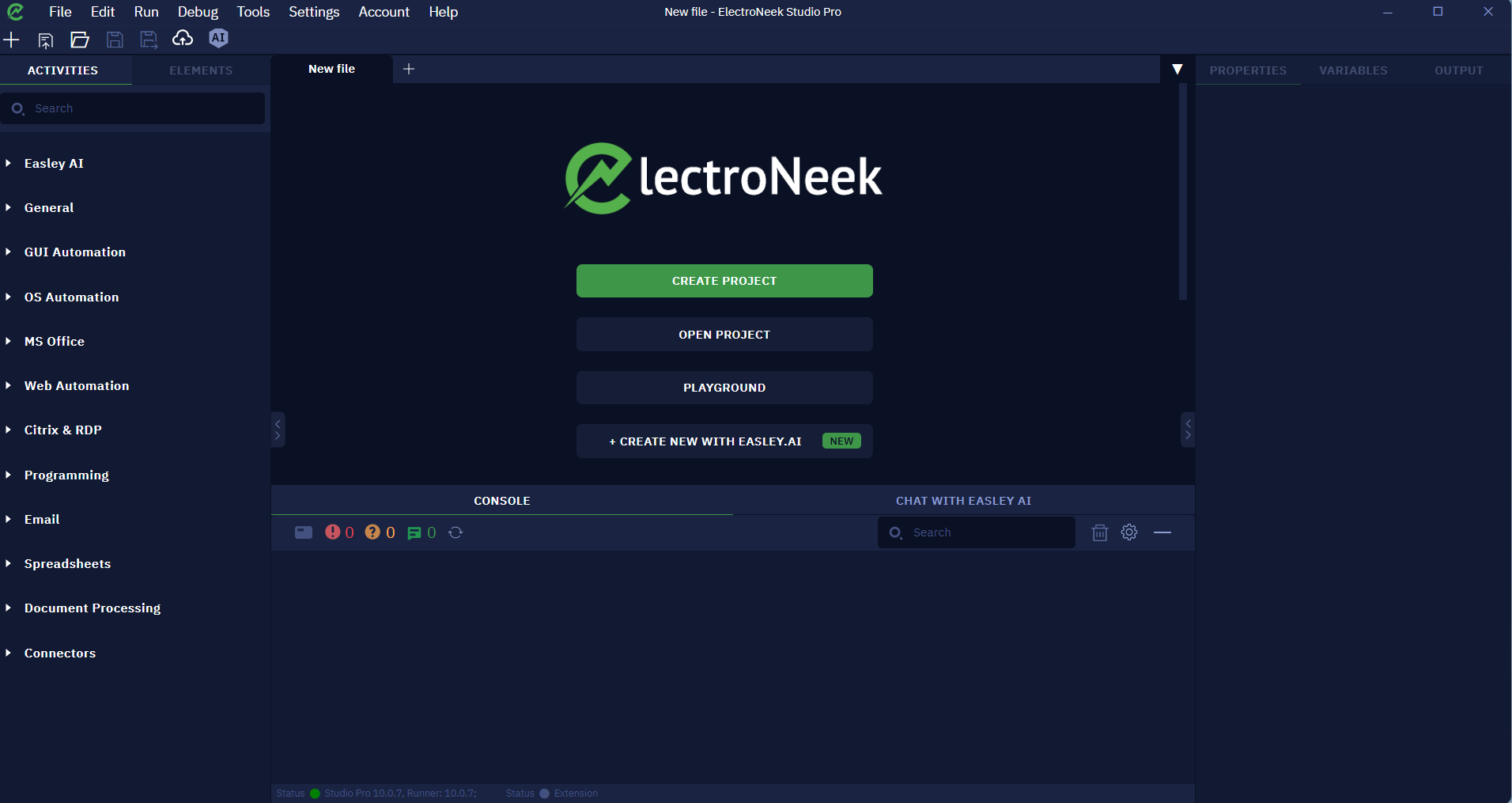
Task: Open console settings gear icon
Action: coord(1129,532)
